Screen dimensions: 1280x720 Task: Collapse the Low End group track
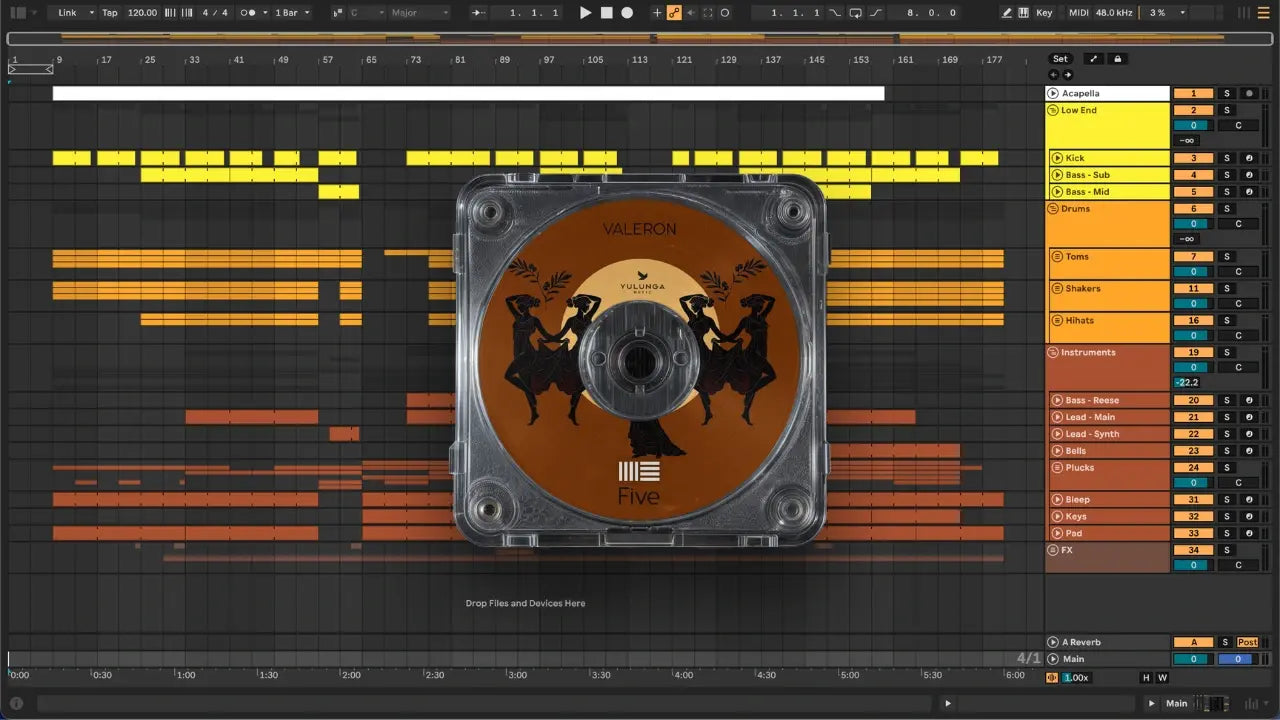point(1053,110)
